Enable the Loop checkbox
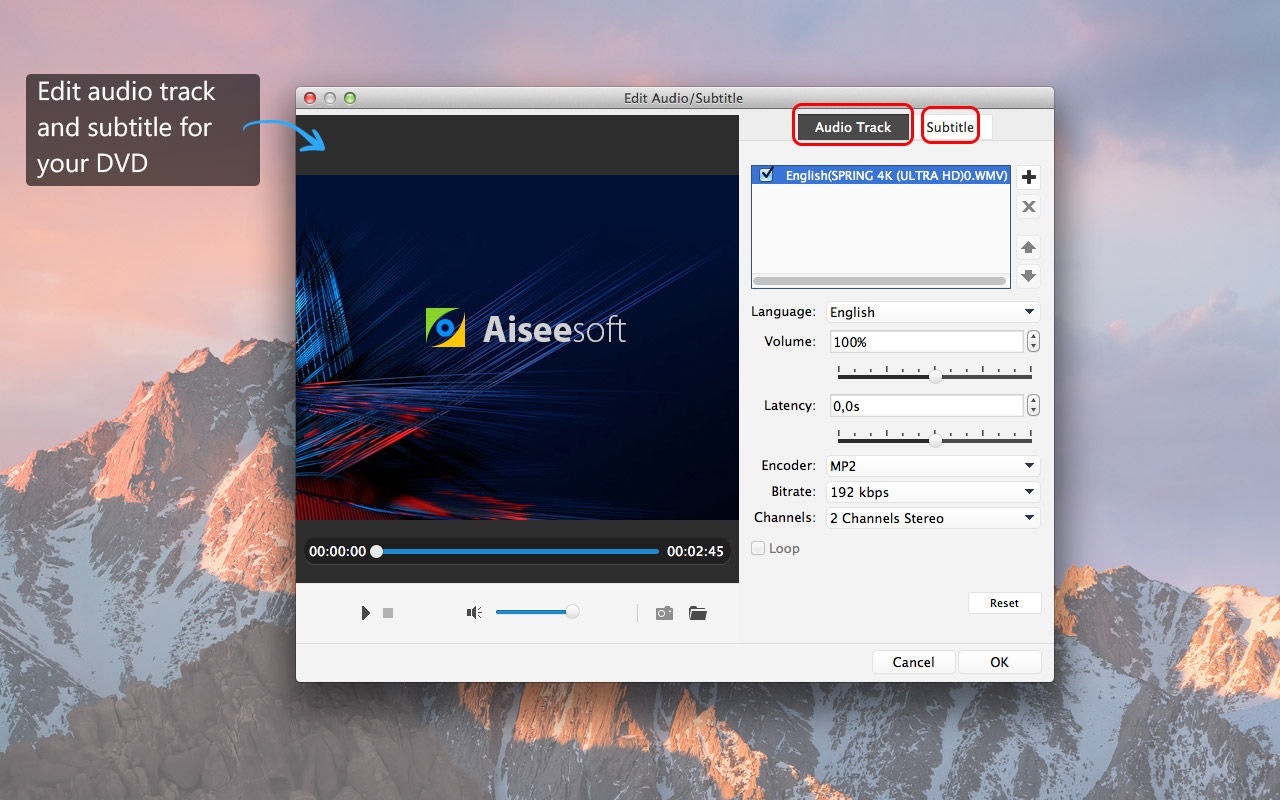 click(759, 548)
